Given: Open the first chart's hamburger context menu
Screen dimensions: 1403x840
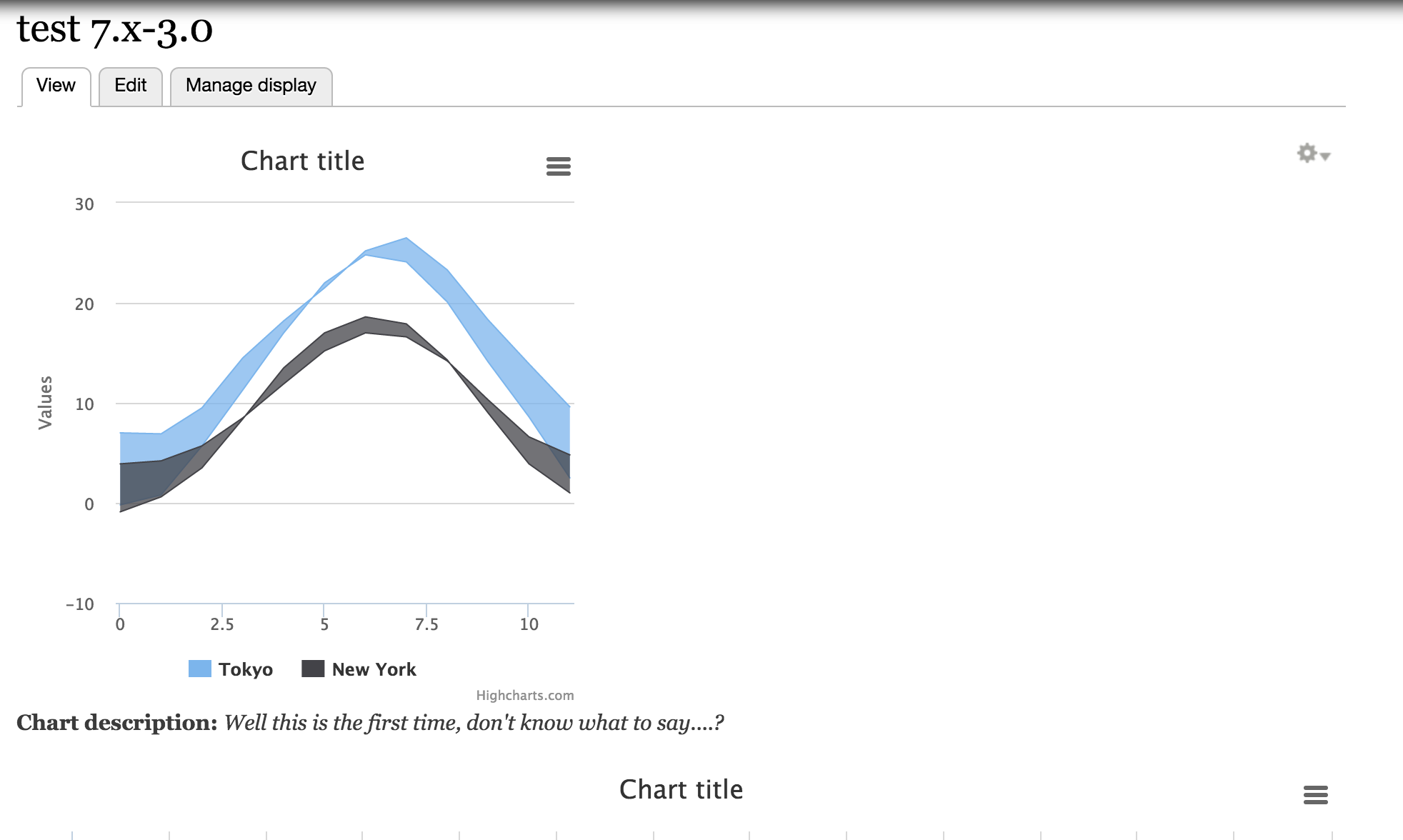Looking at the screenshot, I should [x=558, y=166].
